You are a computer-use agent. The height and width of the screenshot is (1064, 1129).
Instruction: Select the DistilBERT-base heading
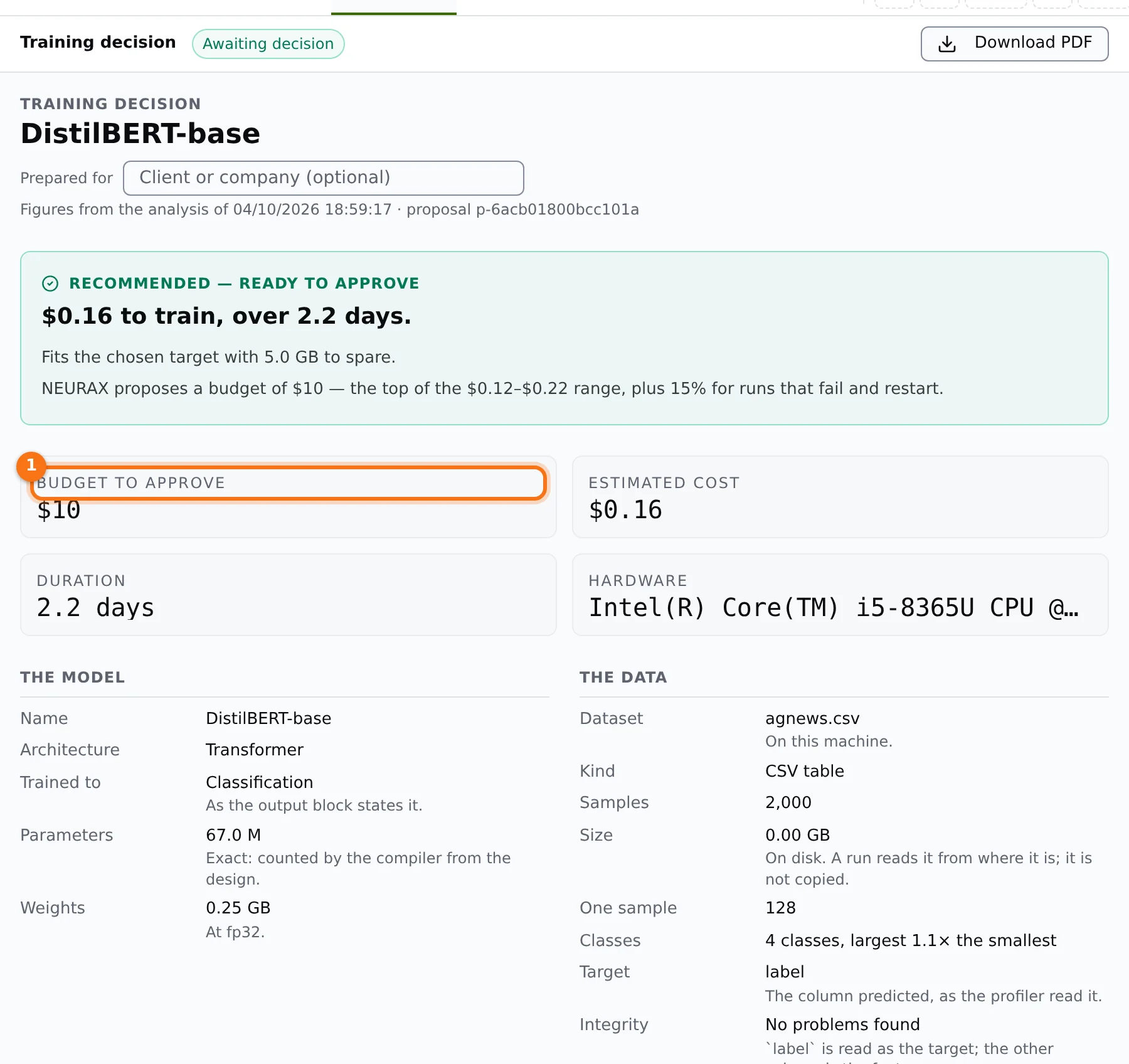point(140,134)
